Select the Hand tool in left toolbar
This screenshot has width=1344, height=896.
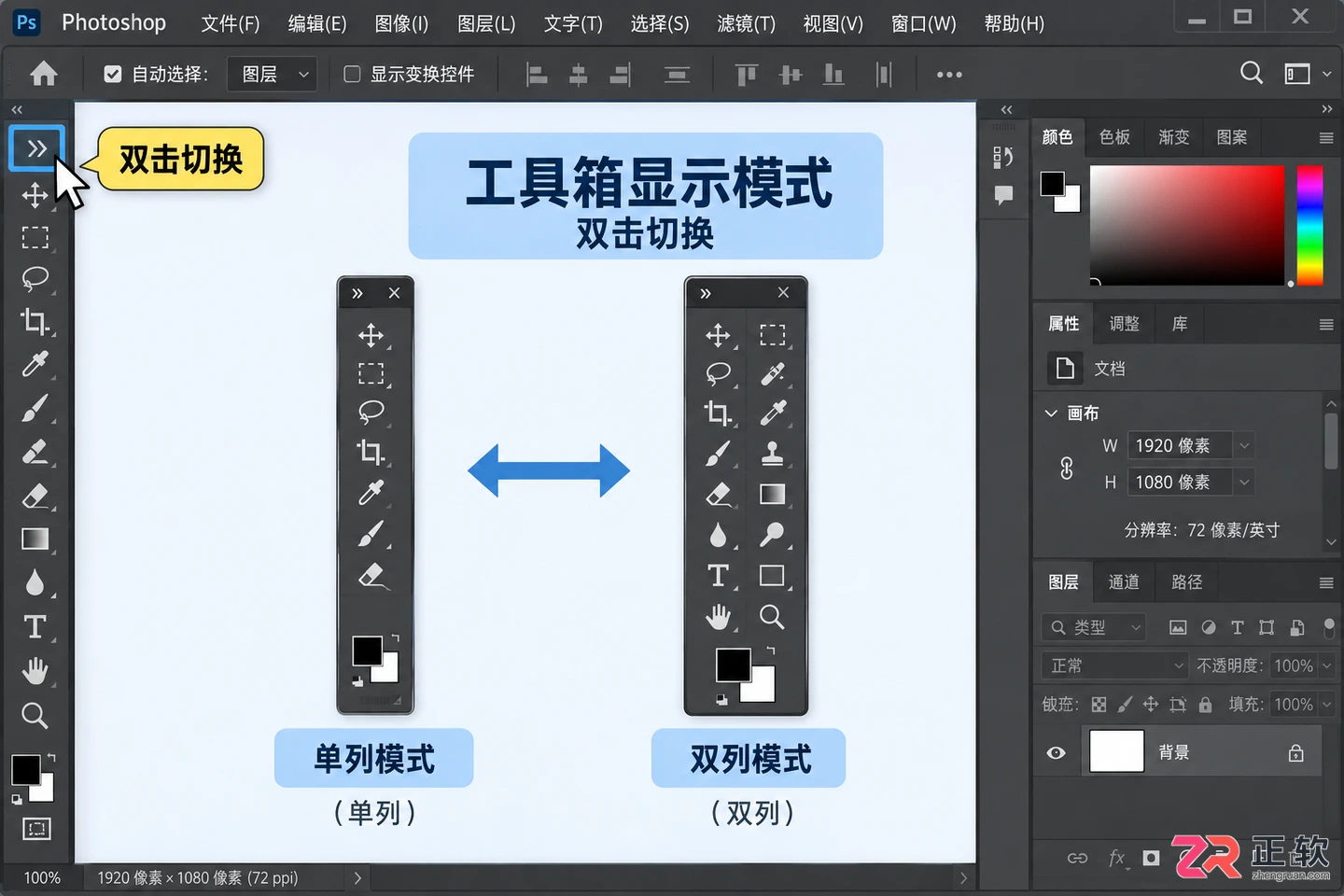tap(35, 670)
